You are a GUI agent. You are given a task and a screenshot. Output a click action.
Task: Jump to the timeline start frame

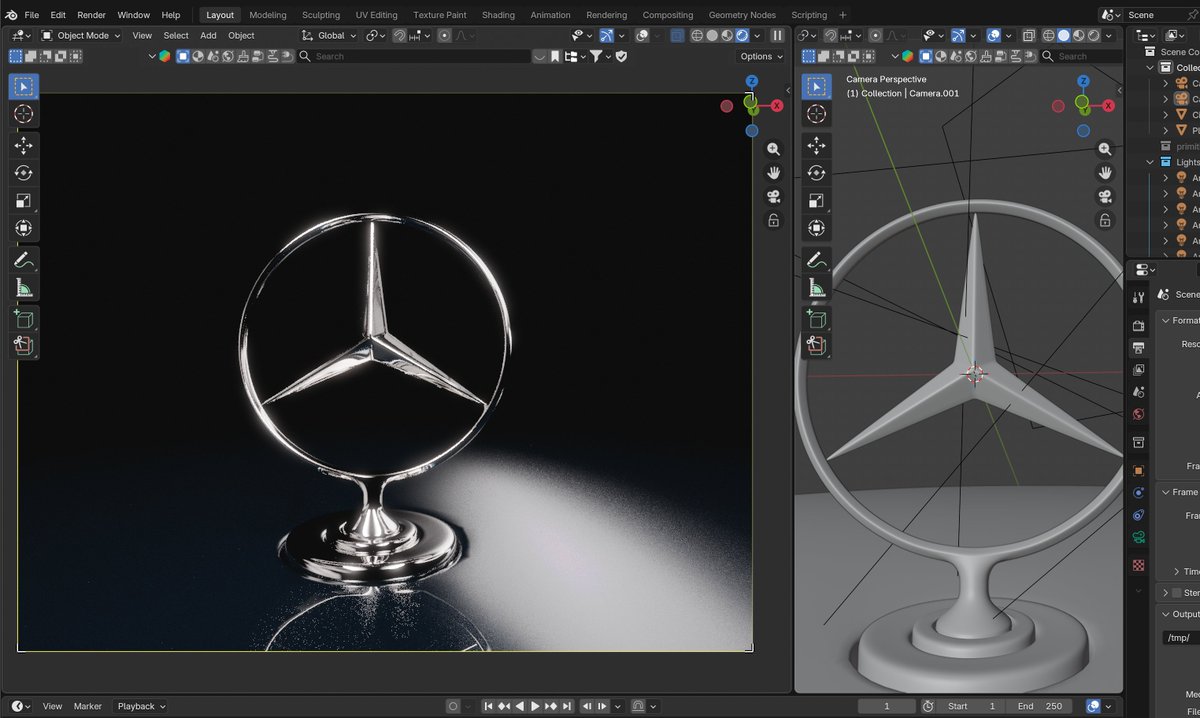point(489,706)
